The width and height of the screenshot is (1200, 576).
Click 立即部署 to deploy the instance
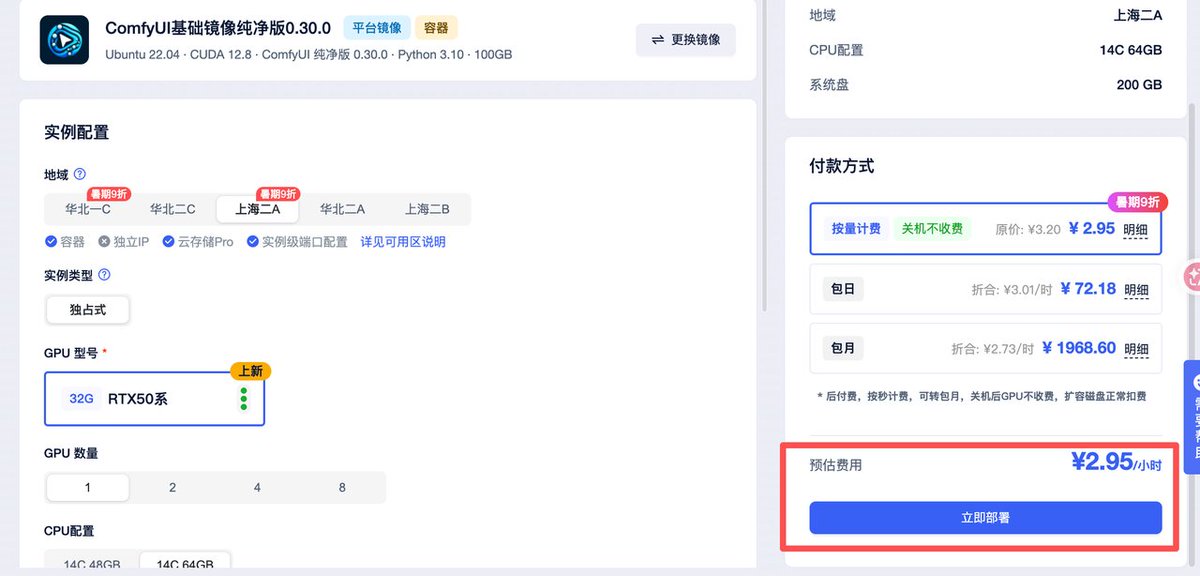click(x=985, y=518)
